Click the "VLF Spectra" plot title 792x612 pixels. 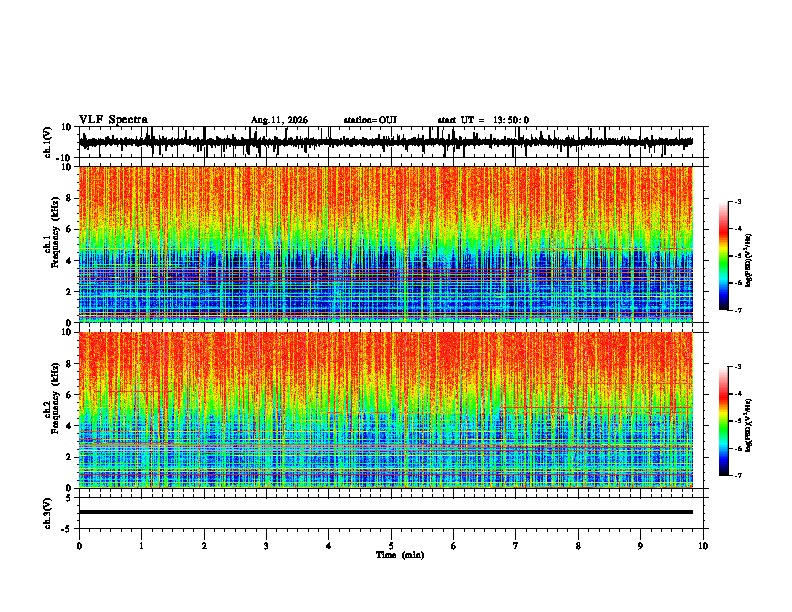[113, 119]
